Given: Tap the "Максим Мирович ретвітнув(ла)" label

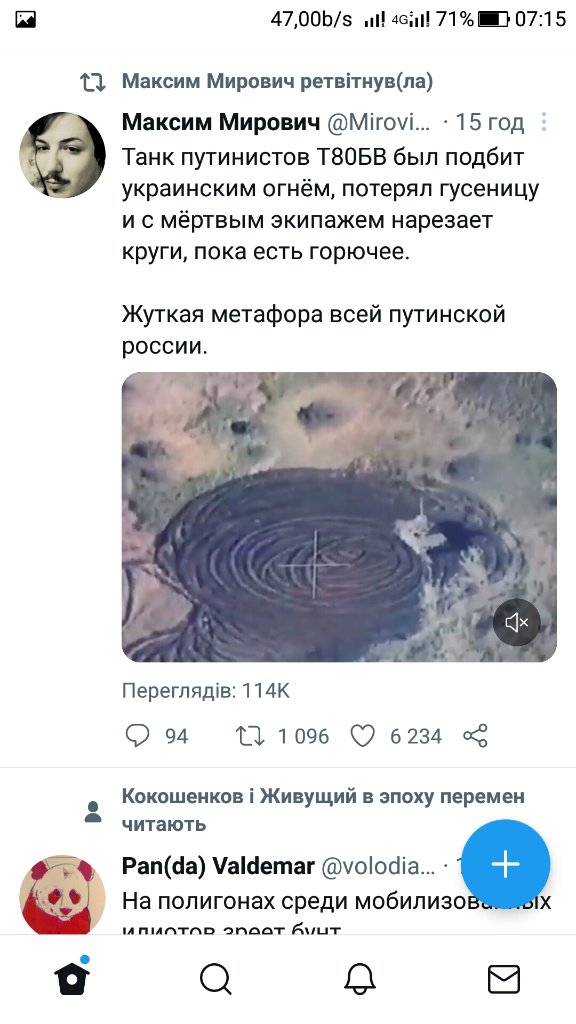Looking at the screenshot, I should point(278,82).
